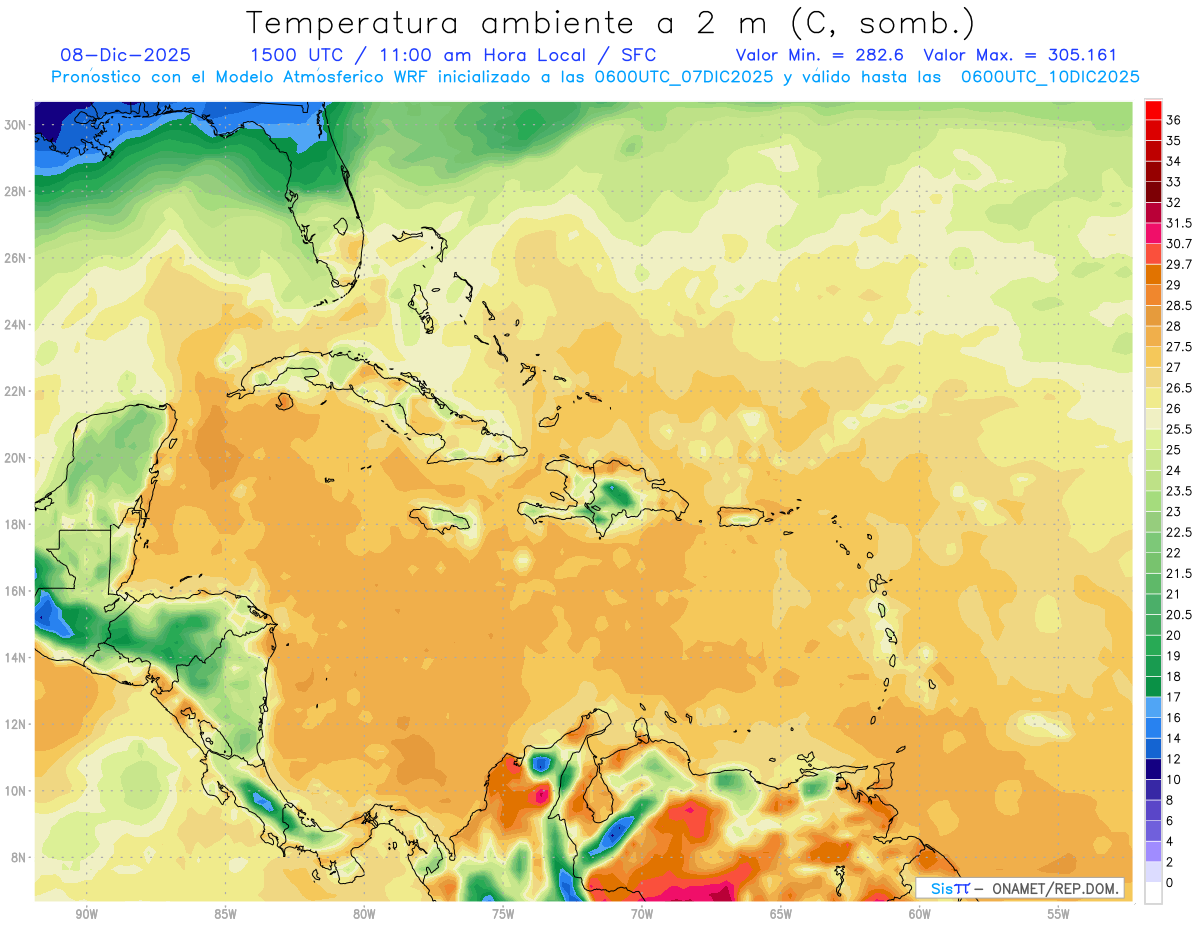Click the legend value '26.5'

[x=1179, y=388]
